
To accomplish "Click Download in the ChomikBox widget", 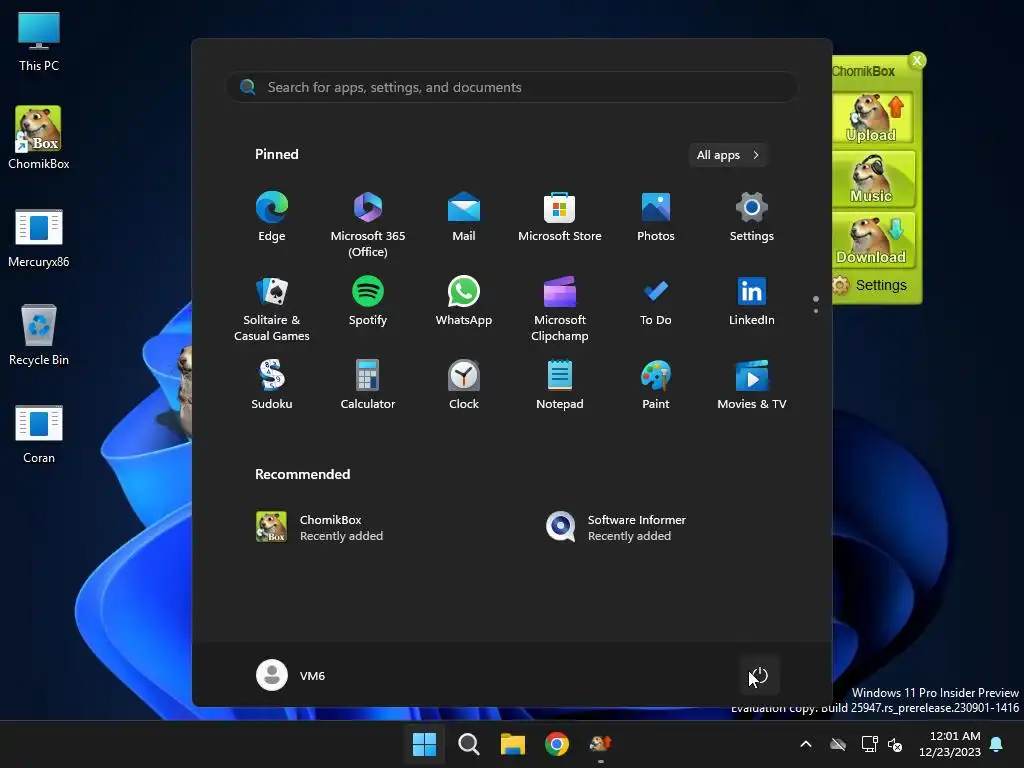I will (872, 240).
